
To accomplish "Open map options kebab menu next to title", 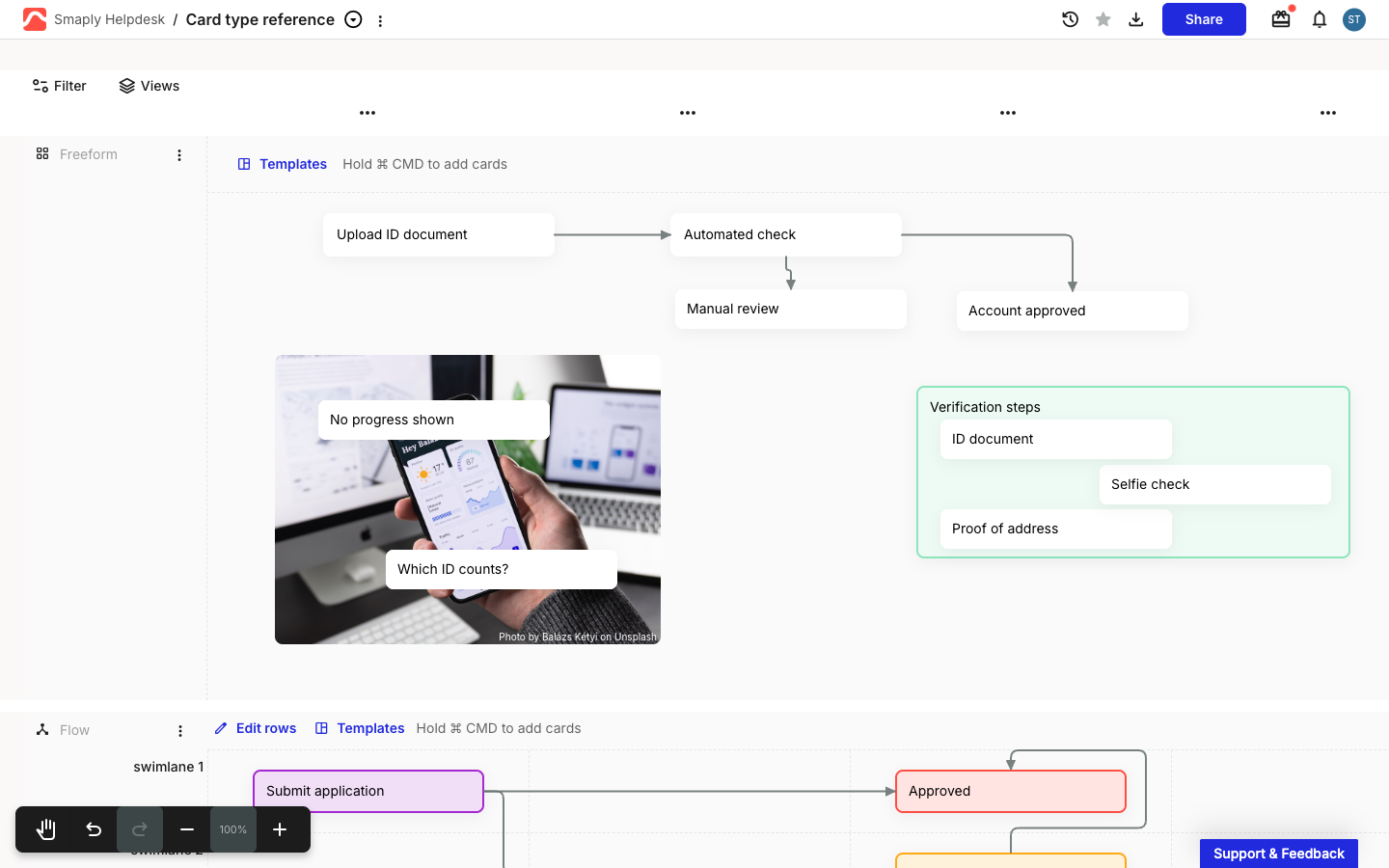I will (x=380, y=20).
